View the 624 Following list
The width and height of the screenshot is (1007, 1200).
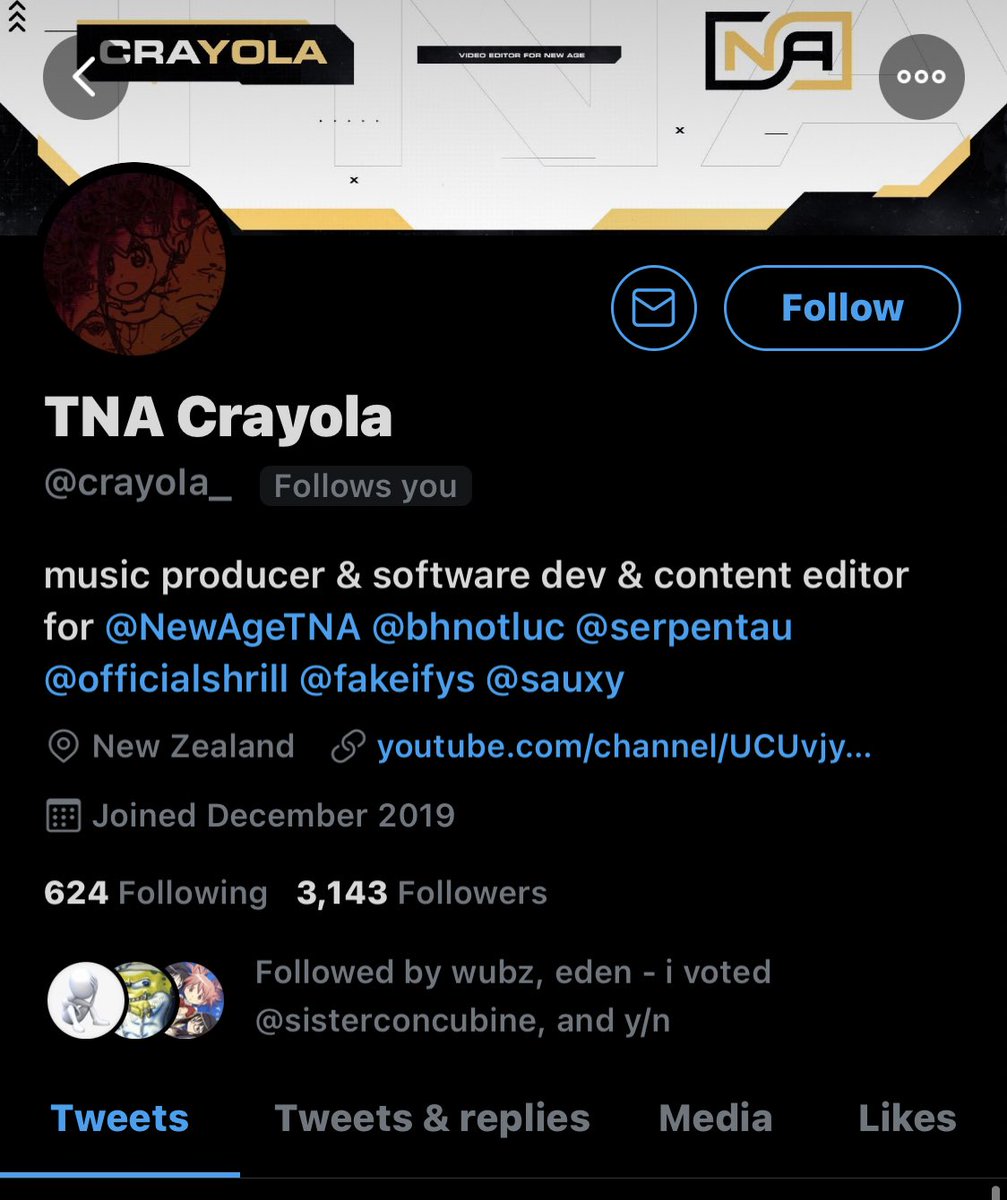pyautogui.click(x=155, y=893)
